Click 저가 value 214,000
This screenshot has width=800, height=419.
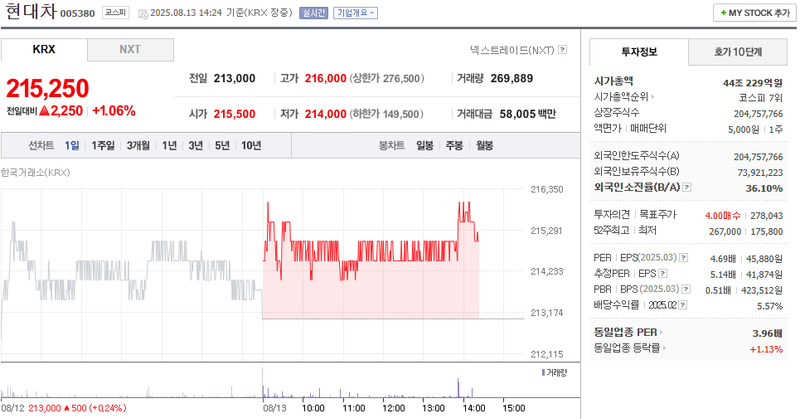pos(326,114)
